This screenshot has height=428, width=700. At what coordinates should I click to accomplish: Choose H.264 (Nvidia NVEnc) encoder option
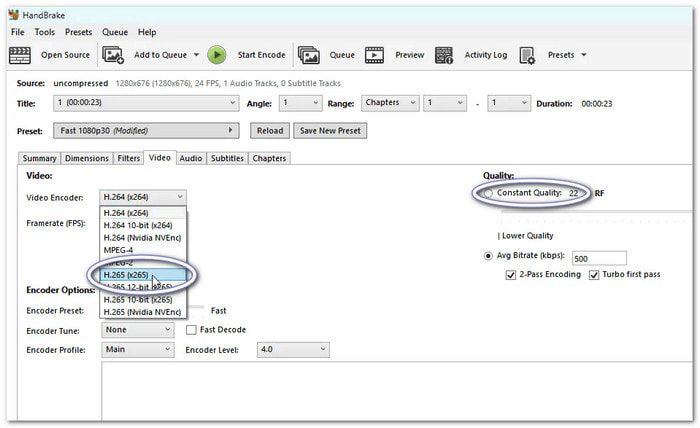(143, 238)
